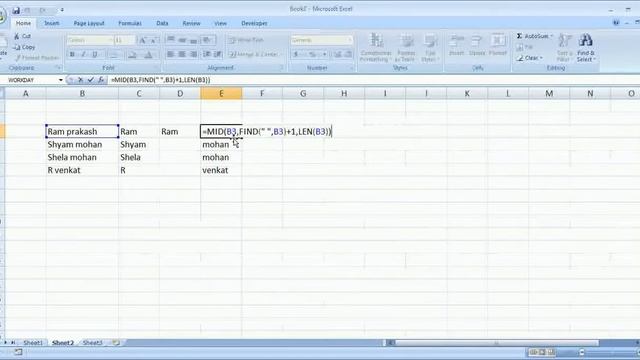This screenshot has width=640, height=360.
Task: Switch to the Page Layout tab
Action: coord(89,23)
